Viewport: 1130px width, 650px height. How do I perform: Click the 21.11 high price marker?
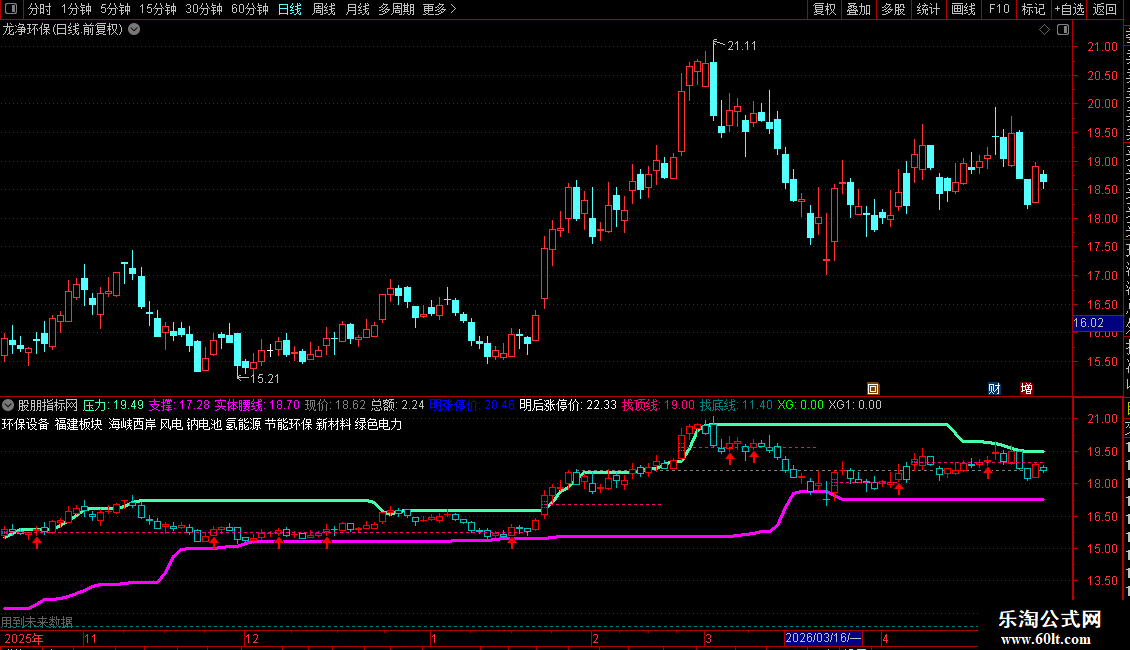(742, 46)
